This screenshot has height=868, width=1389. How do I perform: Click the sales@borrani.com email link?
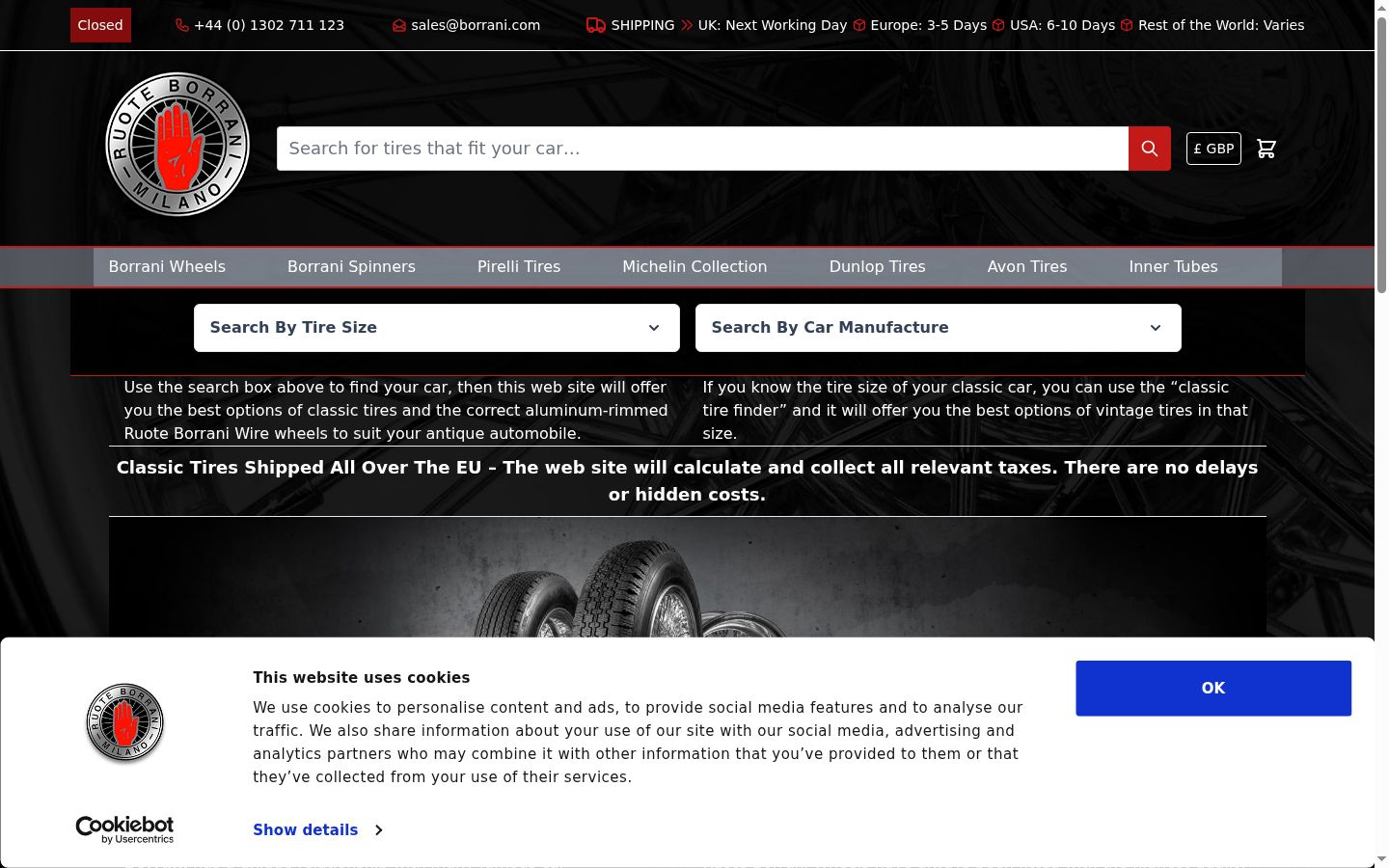[x=476, y=25]
